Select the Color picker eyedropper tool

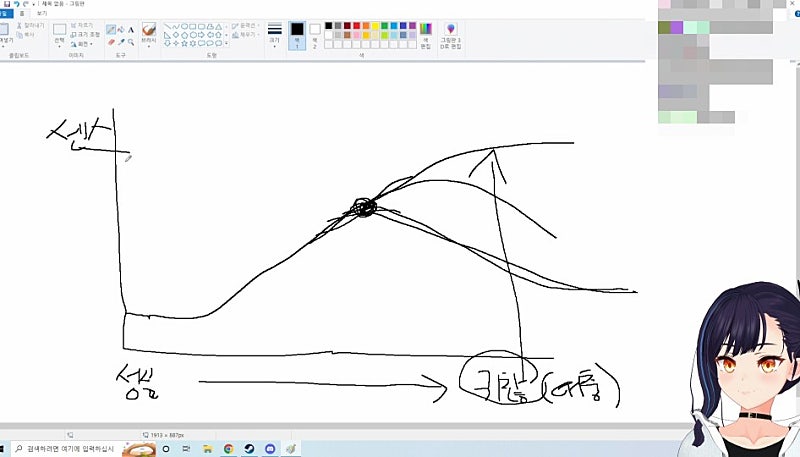[121, 42]
